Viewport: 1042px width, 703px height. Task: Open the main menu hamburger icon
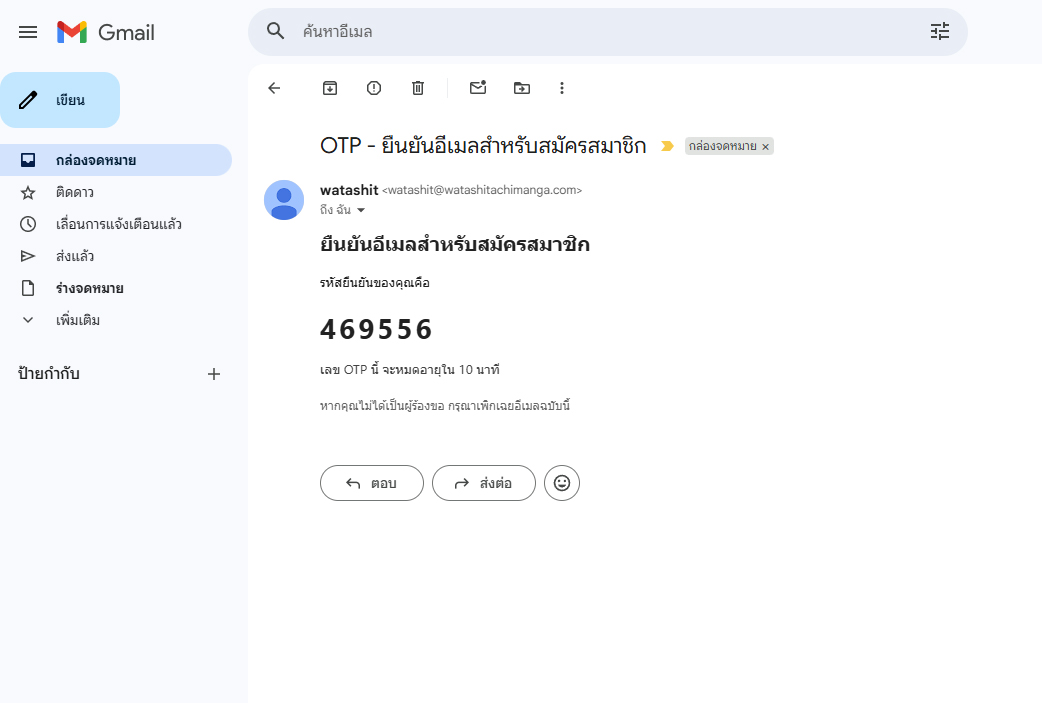pos(28,32)
